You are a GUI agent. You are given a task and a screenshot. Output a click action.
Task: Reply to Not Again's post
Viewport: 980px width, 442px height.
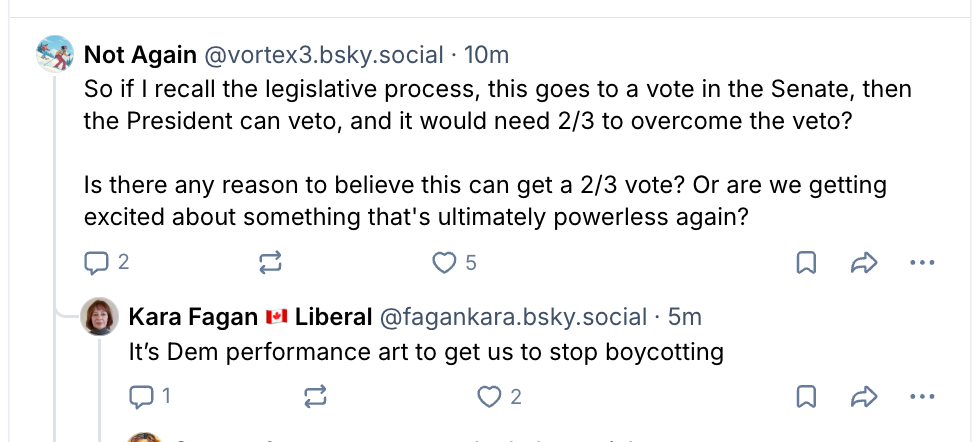point(97,263)
